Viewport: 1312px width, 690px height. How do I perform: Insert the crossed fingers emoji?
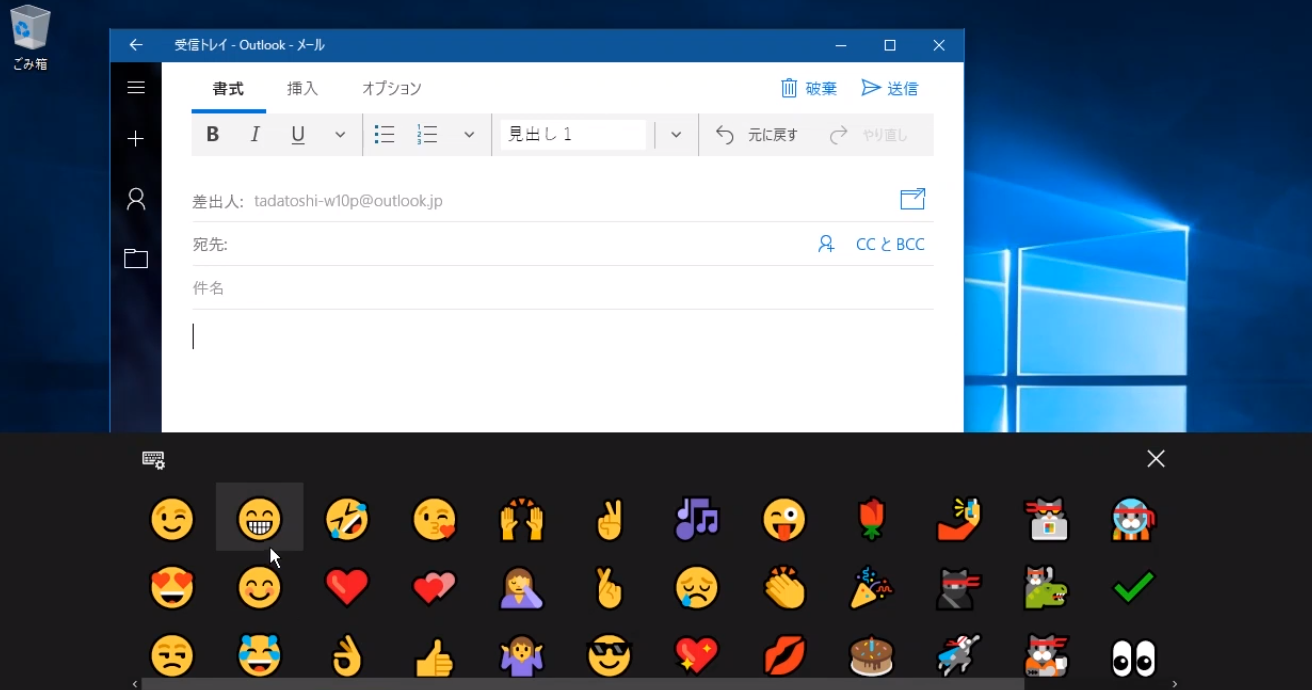(x=609, y=588)
